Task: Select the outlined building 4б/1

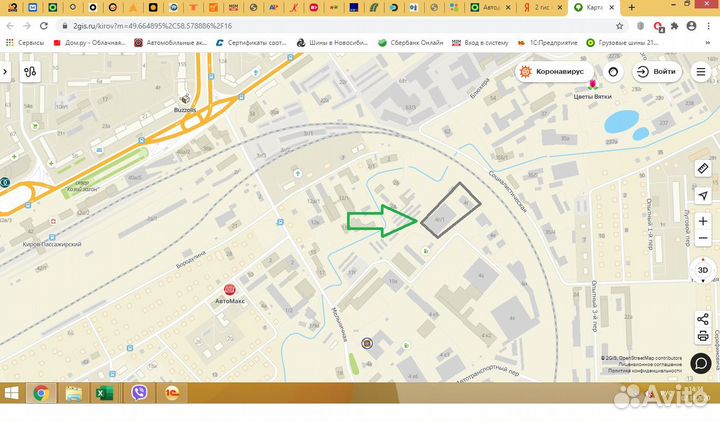Action: pyautogui.click(x=450, y=211)
